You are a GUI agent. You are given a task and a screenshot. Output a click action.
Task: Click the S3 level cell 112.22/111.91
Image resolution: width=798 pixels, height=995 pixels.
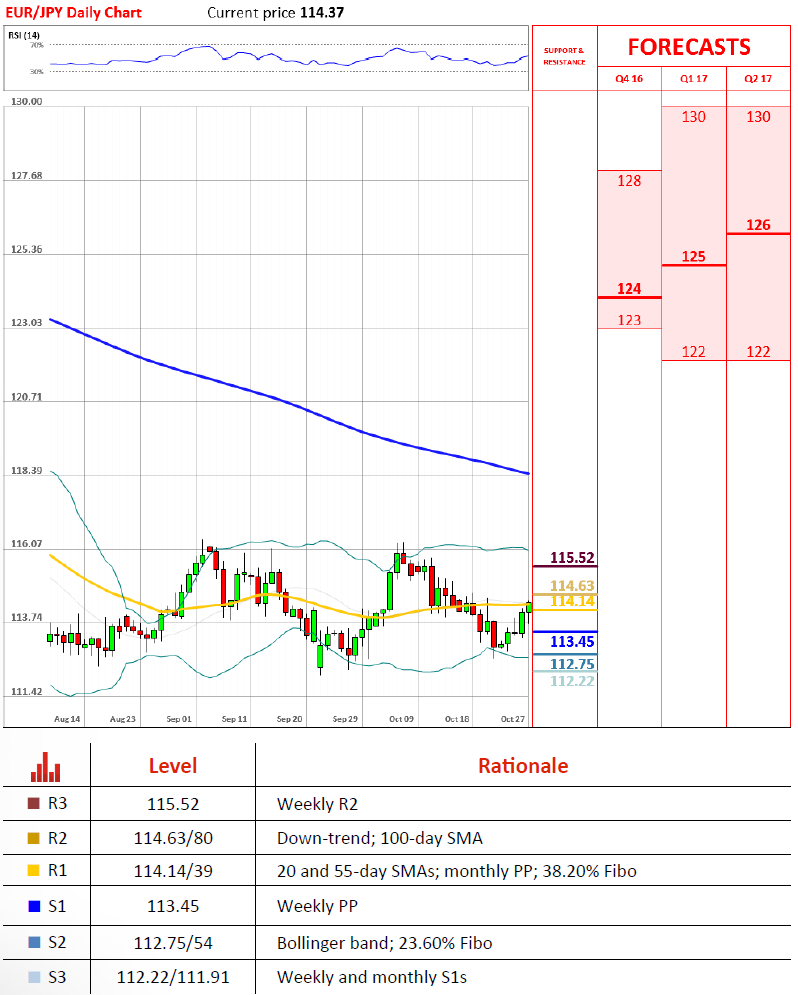click(173, 977)
